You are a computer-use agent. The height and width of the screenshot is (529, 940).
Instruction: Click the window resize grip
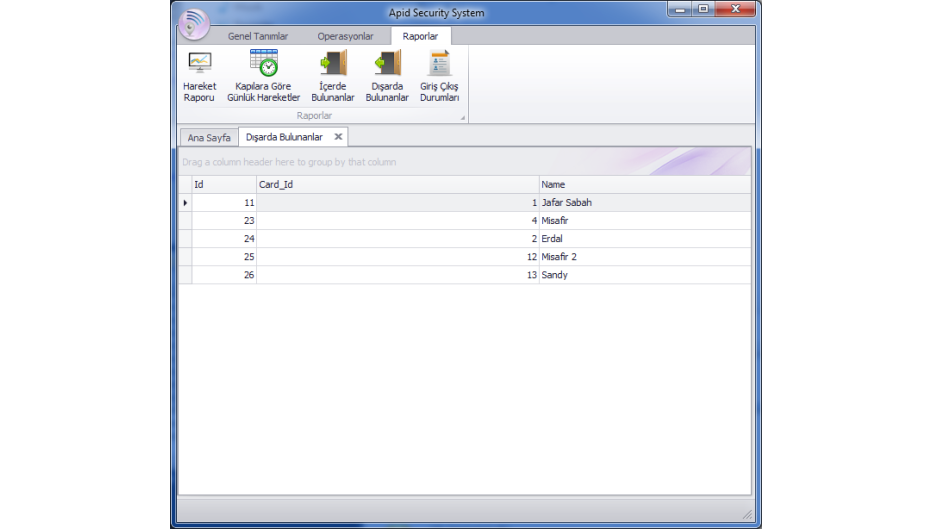point(748,514)
